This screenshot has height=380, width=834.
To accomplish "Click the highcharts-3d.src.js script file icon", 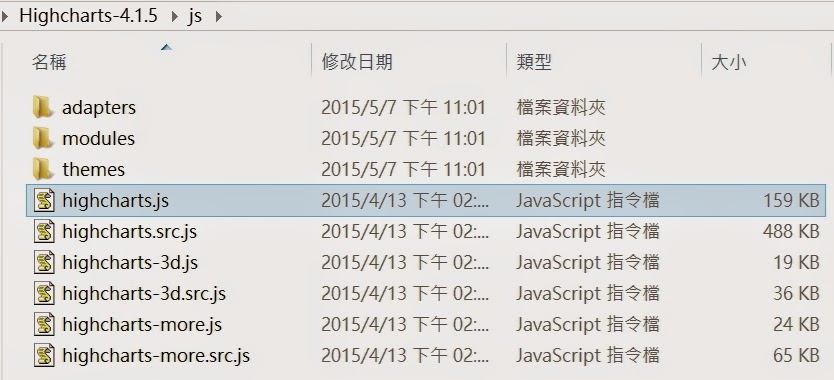I will (x=44, y=293).
